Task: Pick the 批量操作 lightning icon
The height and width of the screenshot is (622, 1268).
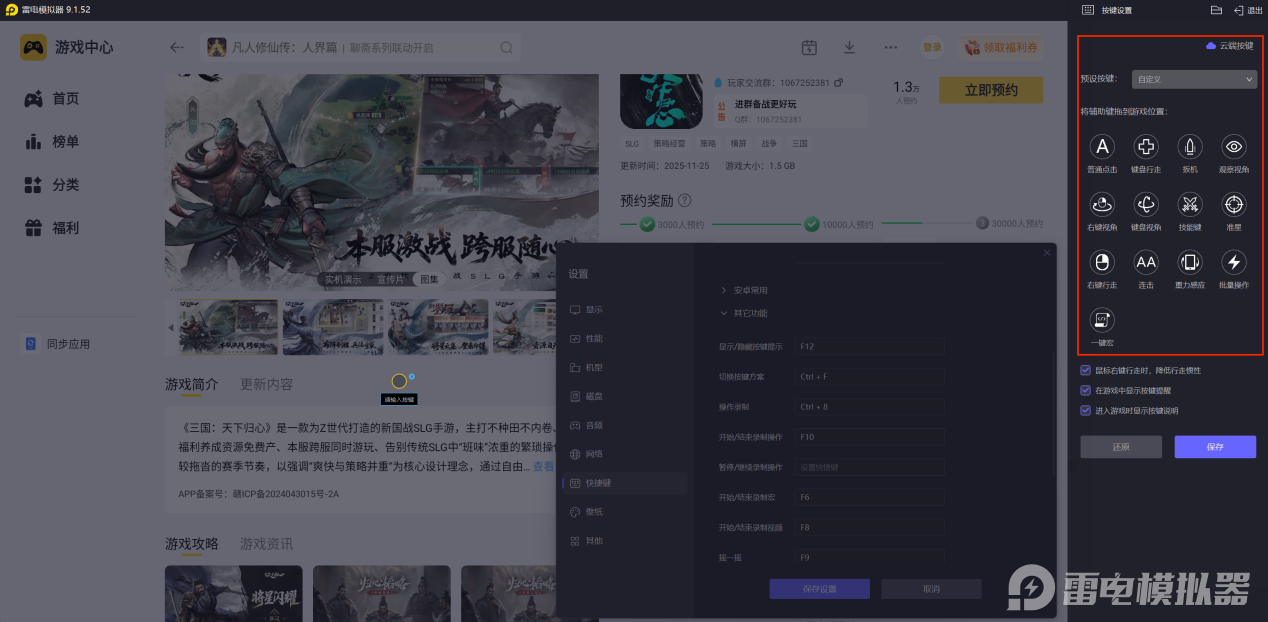Action: click(x=1234, y=263)
